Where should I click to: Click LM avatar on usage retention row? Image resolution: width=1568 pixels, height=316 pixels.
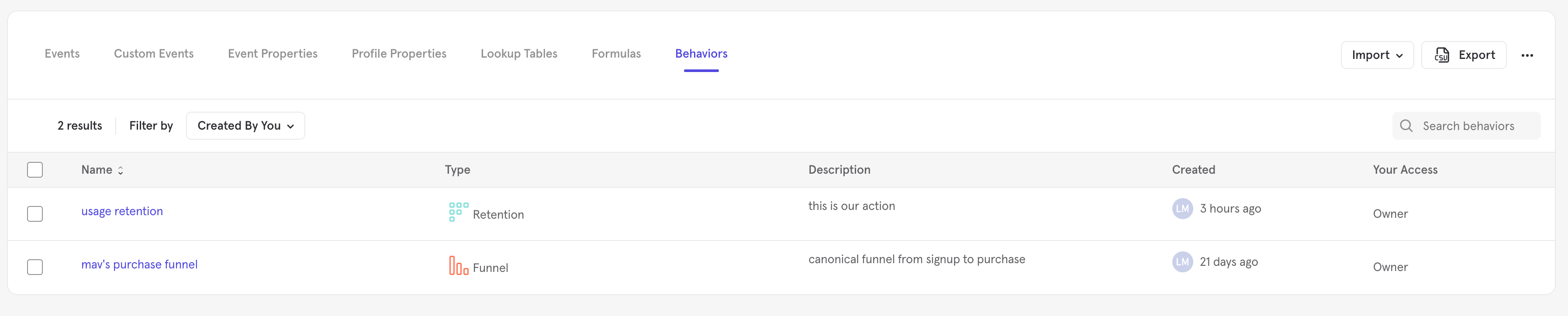click(x=1181, y=209)
